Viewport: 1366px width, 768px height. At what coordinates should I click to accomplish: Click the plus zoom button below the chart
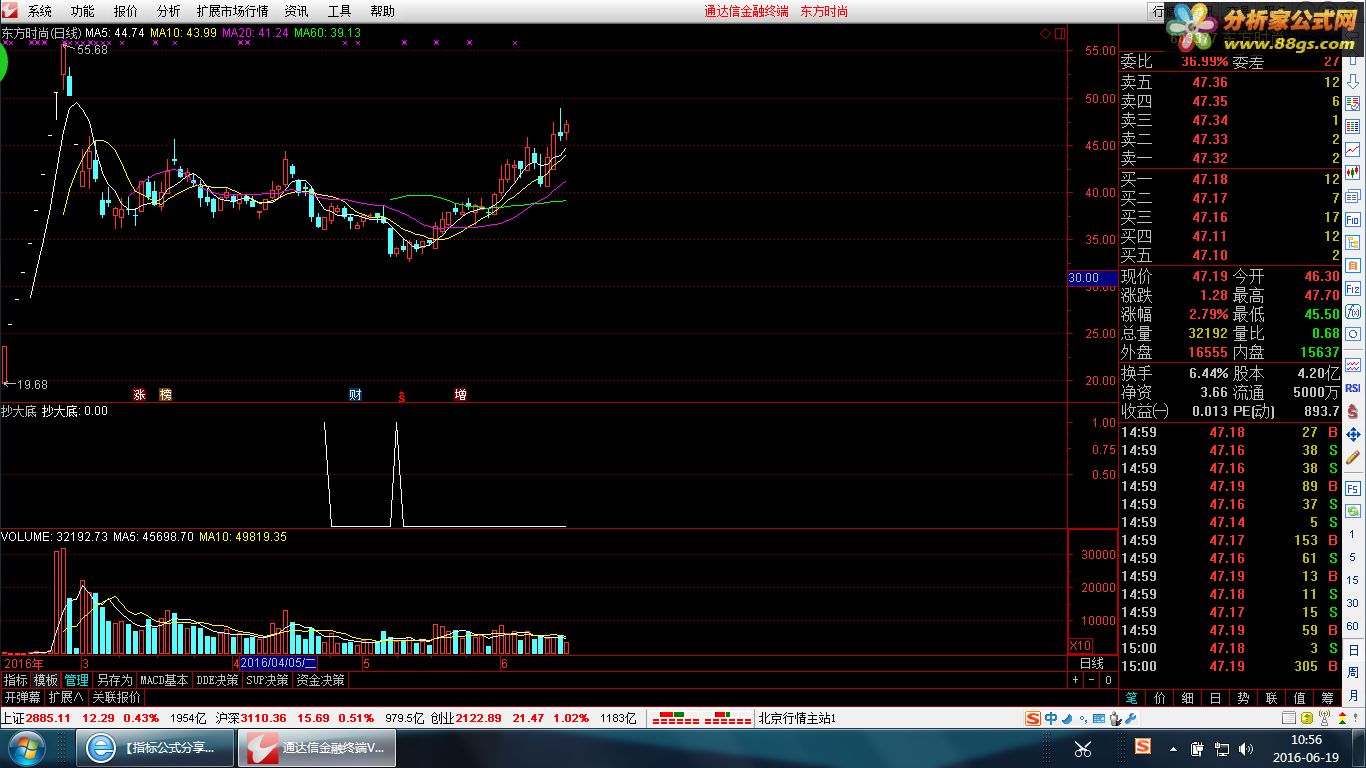click(1075, 680)
